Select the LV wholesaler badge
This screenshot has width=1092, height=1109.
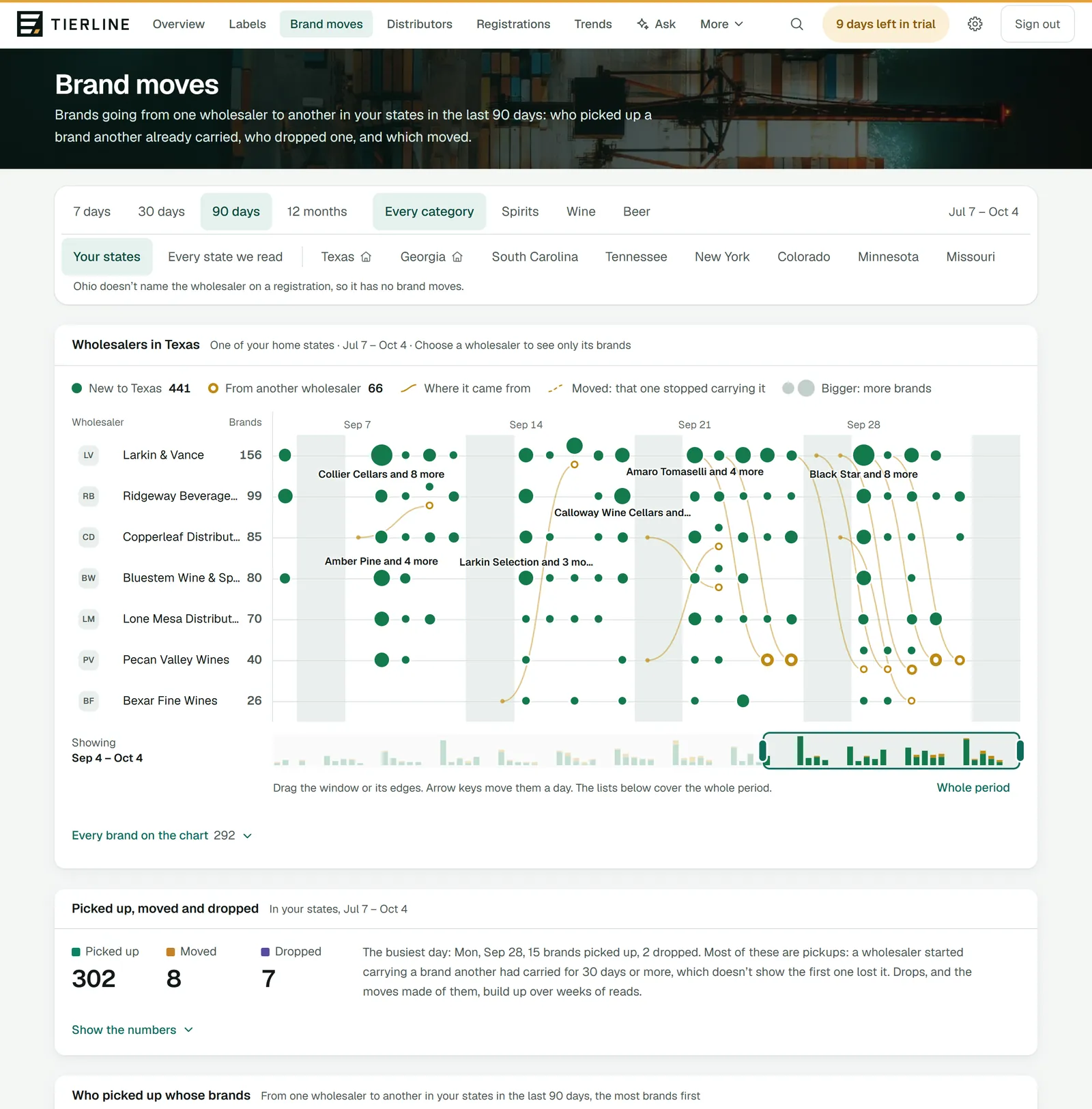89,455
